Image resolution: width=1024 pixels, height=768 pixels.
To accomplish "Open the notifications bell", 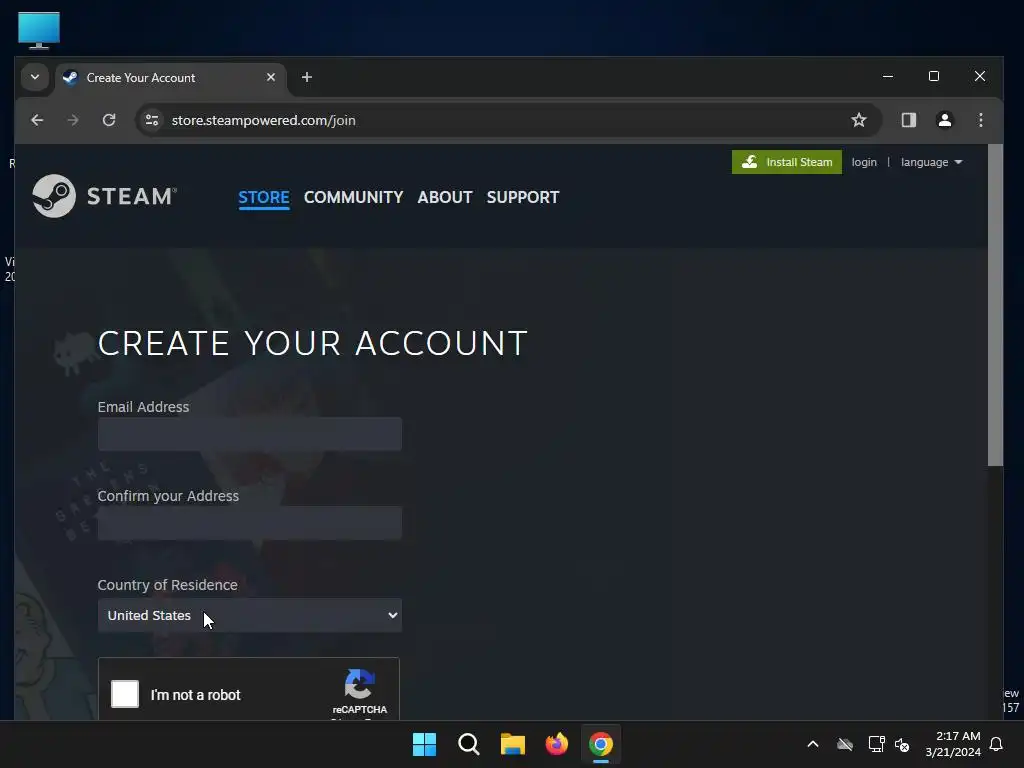I will [x=996, y=744].
